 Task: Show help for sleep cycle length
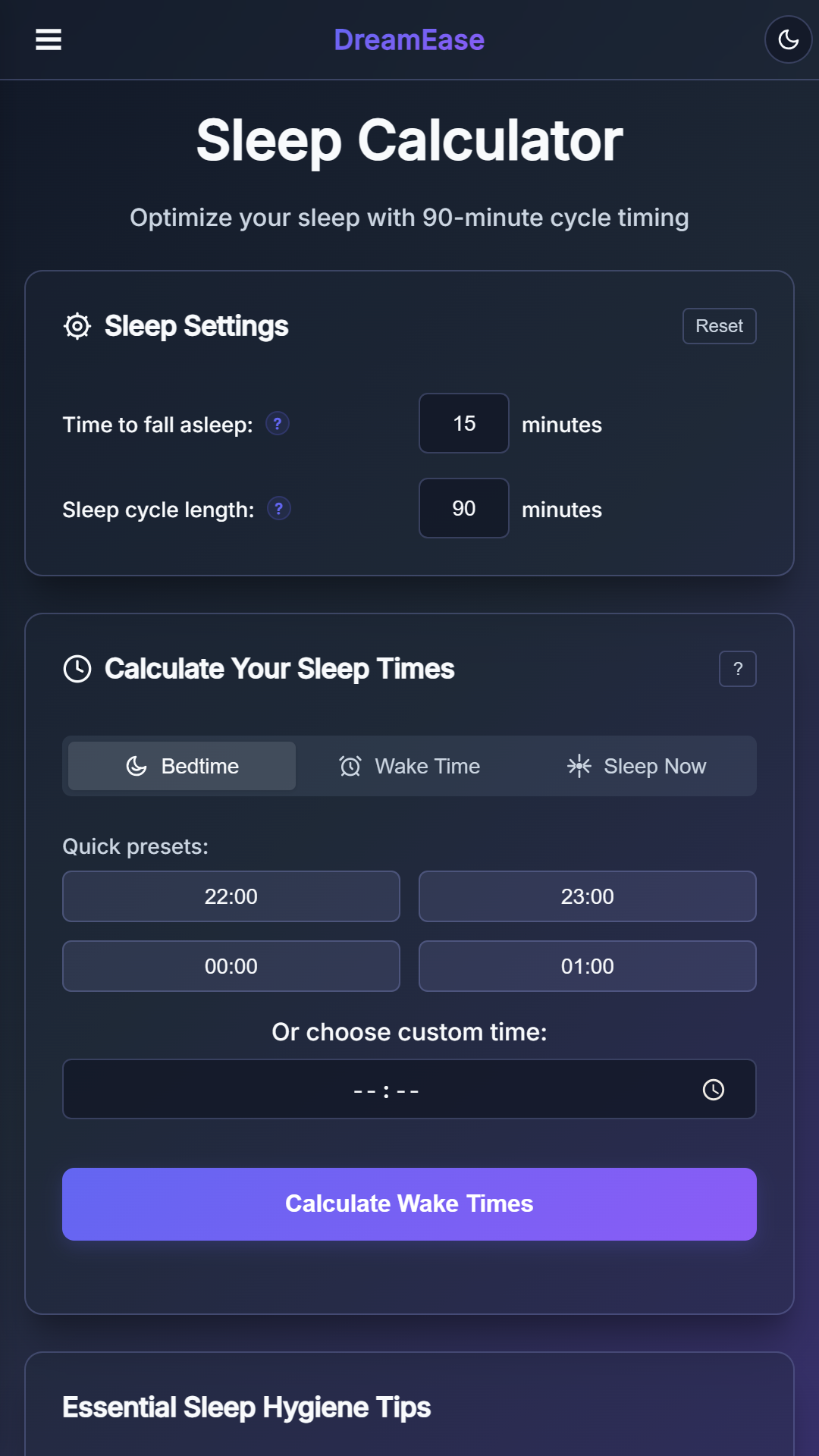click(x=279, y=508)
